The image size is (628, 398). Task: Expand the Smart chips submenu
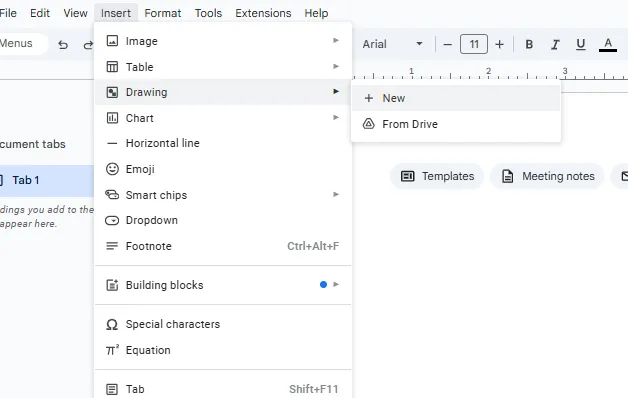click(x=223, y=195)
